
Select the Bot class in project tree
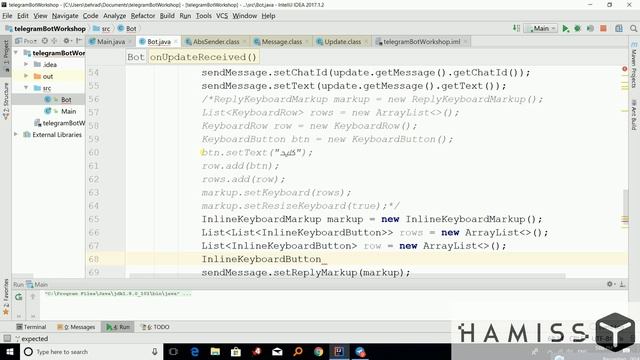[66, 100]
